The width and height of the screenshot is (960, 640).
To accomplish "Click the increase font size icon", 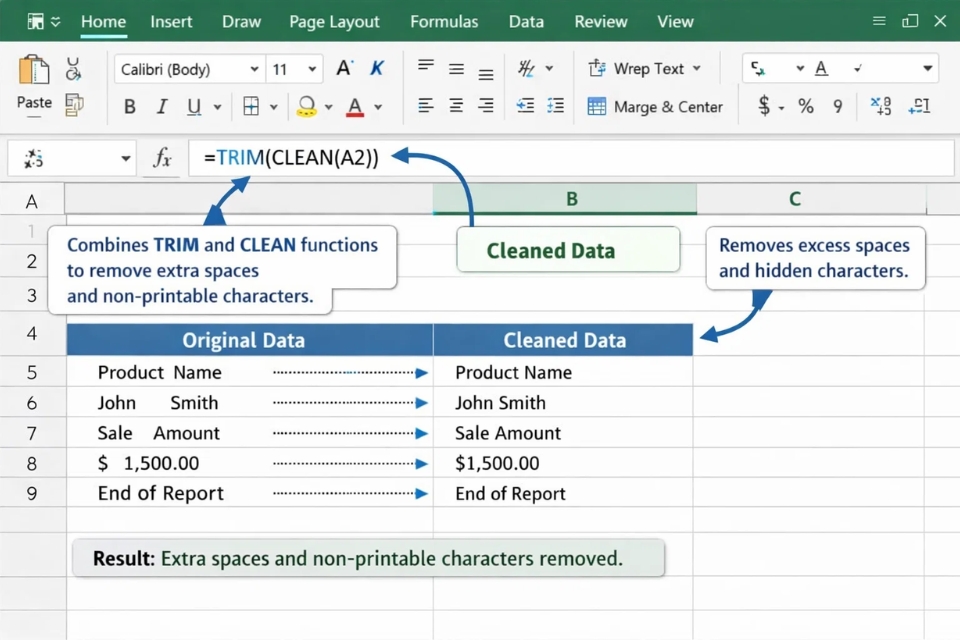I will pos(344,69).
